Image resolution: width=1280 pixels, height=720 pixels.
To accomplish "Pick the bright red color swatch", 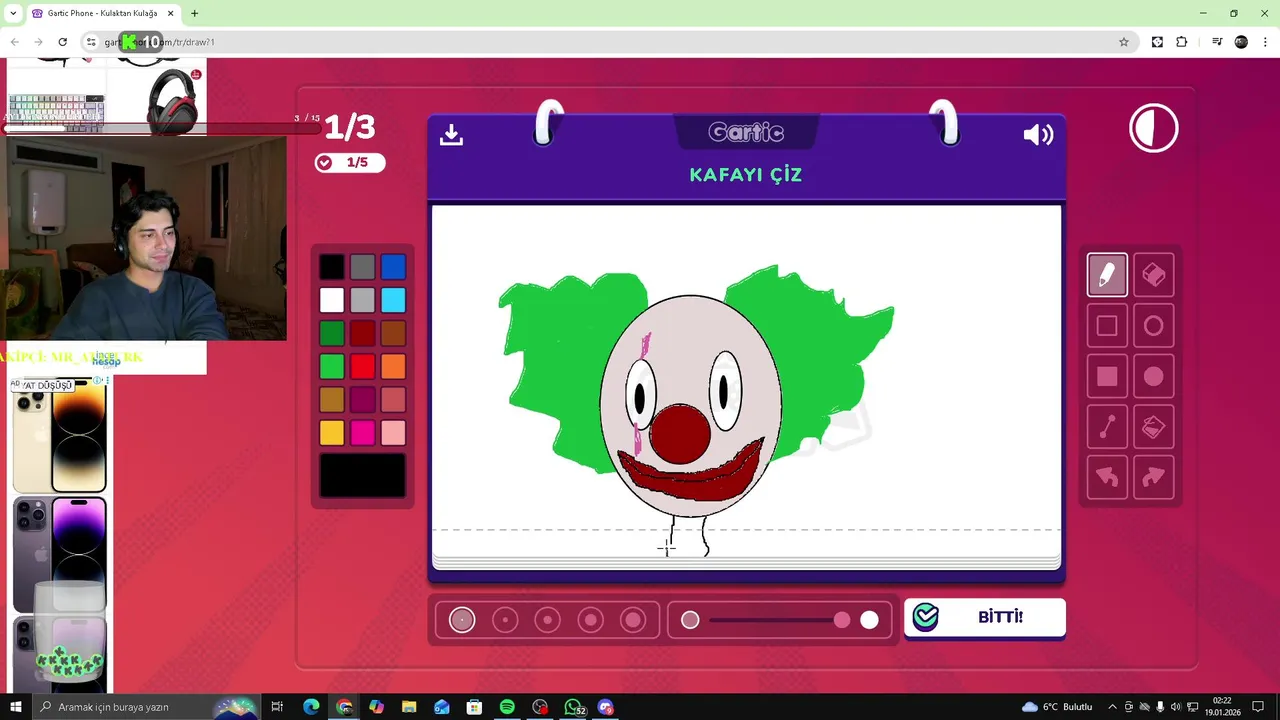I will tap(363, 366).
